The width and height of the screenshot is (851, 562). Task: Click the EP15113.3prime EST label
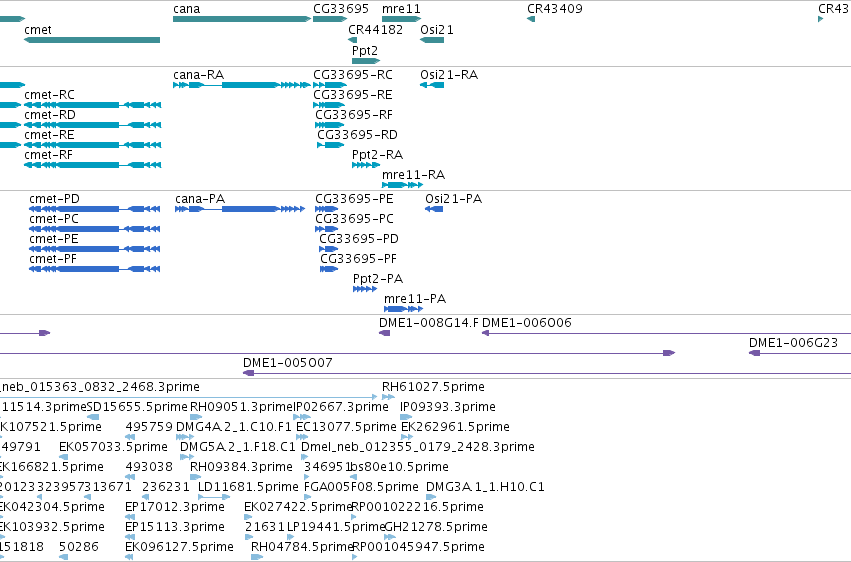pos(175,528)
